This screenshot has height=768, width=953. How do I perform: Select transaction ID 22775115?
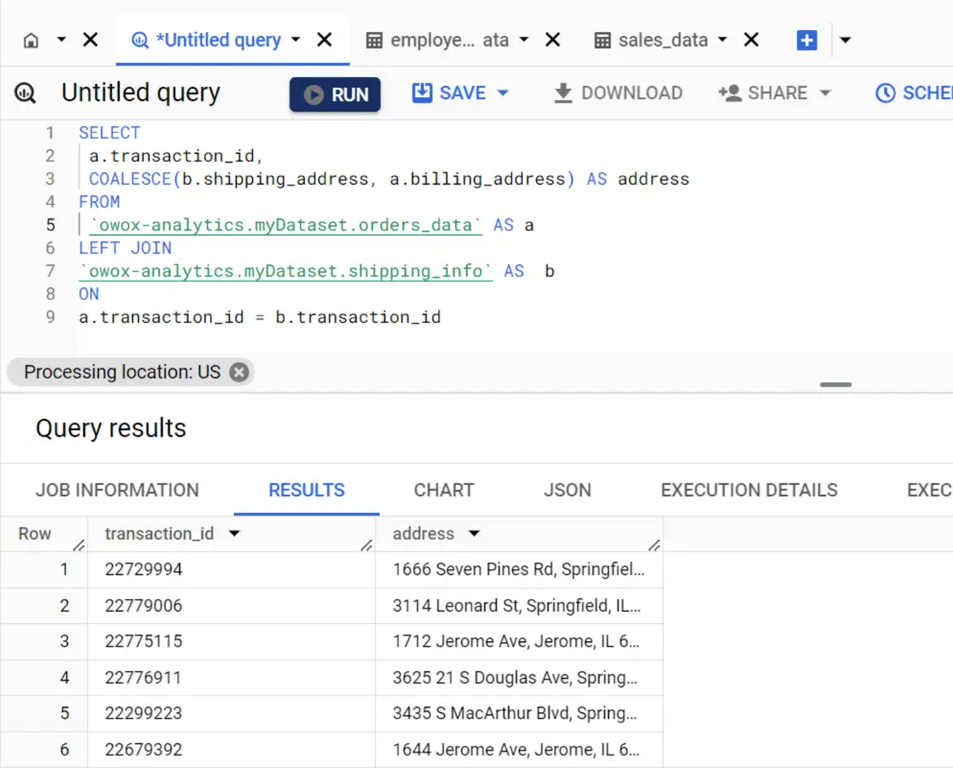(x=143, y=642)
